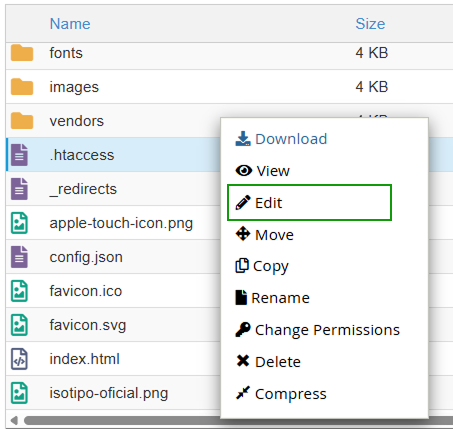Click the vendors folder icon
Screen dimensions: 453x429
click(x=22, y=121)
